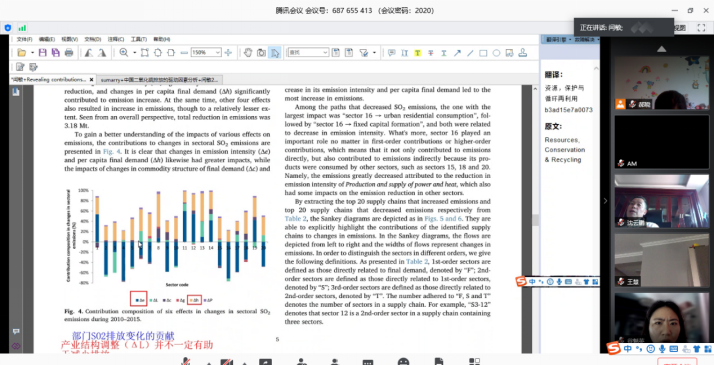Select the hand pan tool

coord(248,53)
